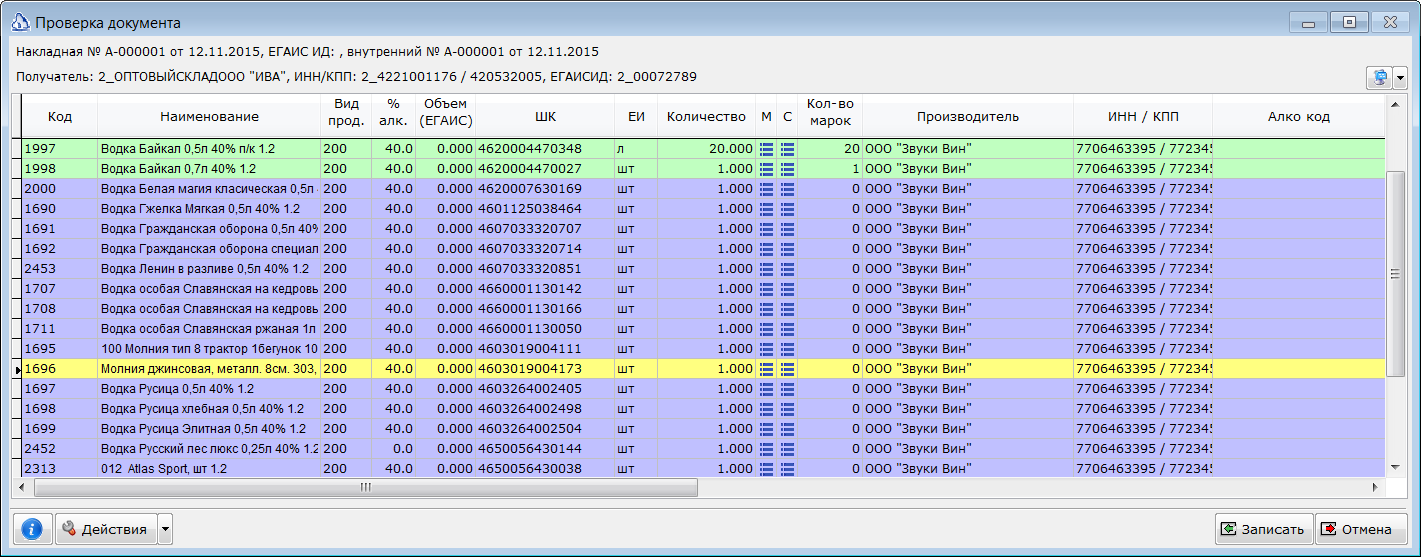Select row 'Молния джинсовая, металл. 8см. 303'

pos(703,368)
